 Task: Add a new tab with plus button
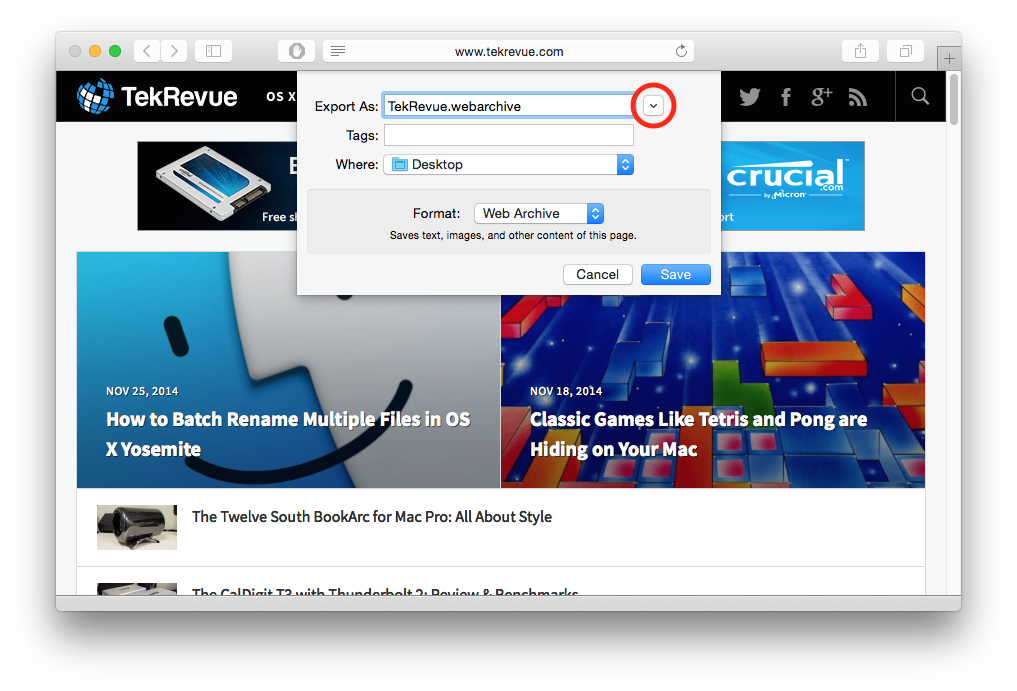pyautogui.click(x=949, y=59)
